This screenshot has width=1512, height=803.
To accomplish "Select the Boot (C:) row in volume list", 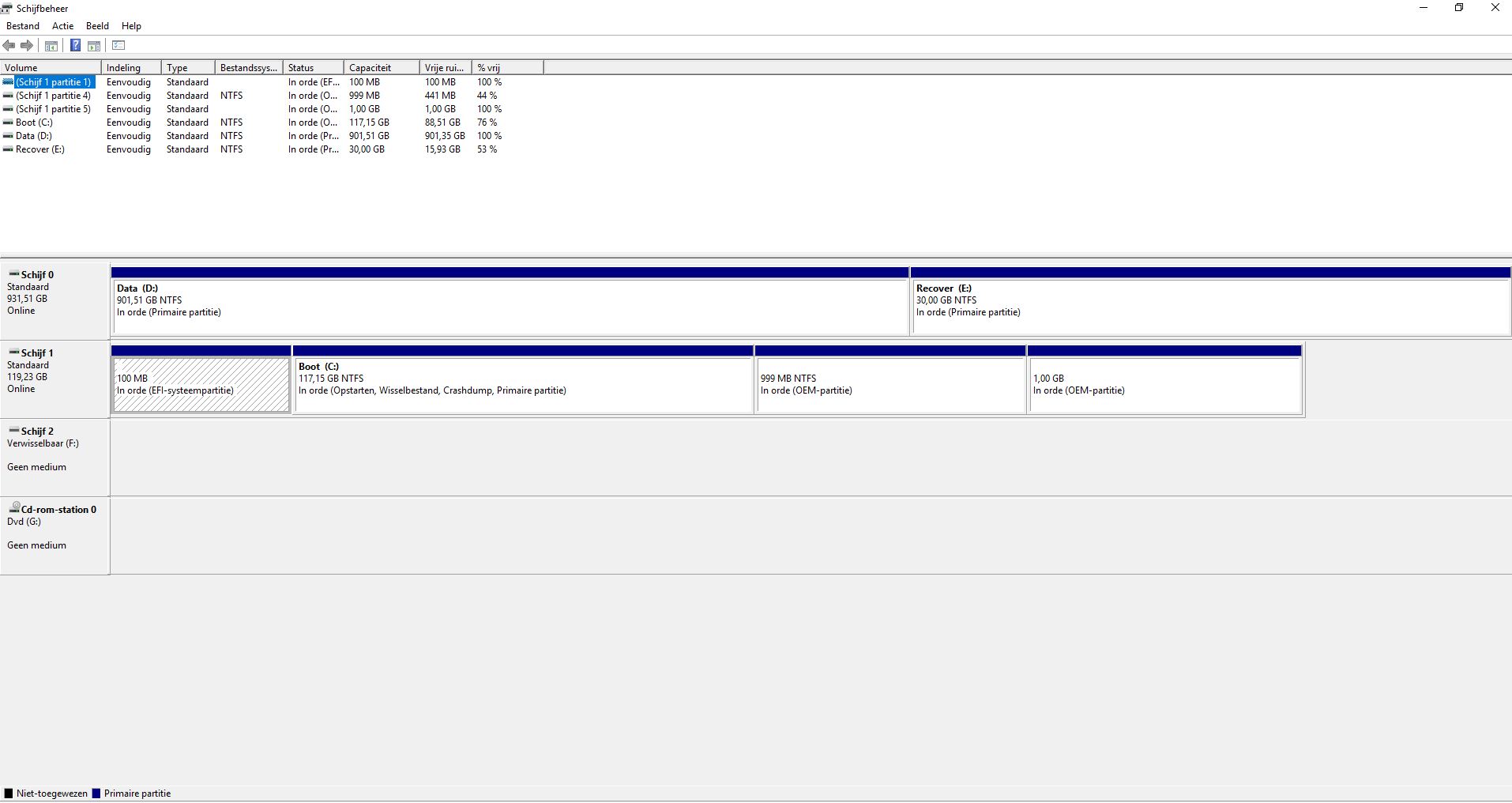I will pos(34,123).
